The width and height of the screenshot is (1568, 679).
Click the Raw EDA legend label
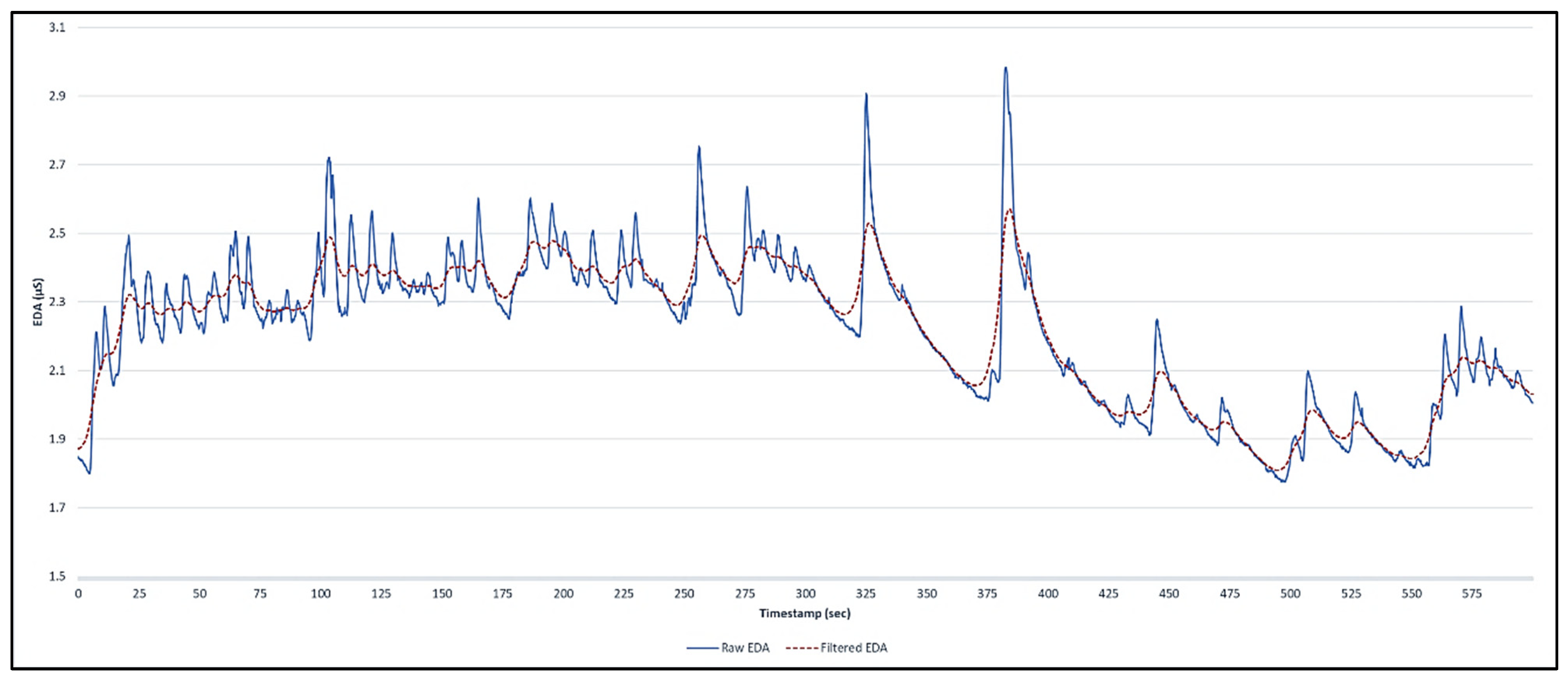(x=745, y=648)
